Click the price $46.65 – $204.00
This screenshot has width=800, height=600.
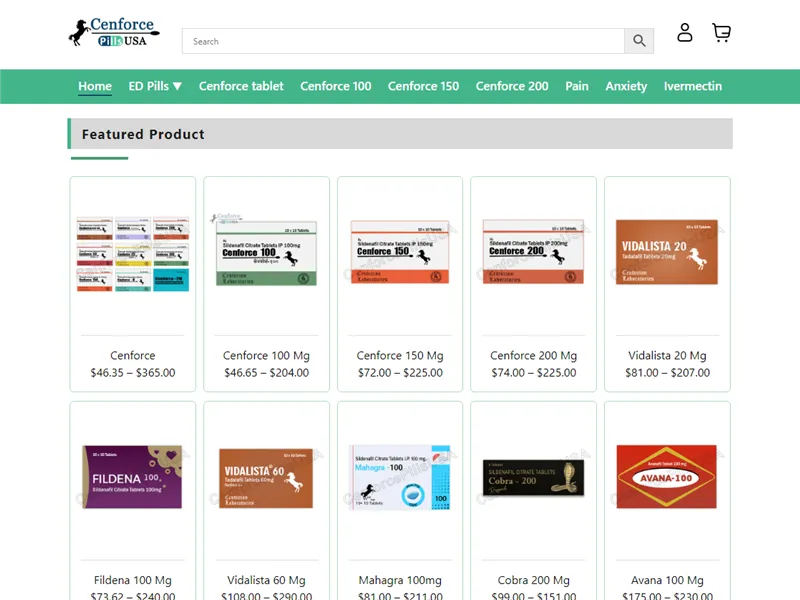[x=266, y=373]
